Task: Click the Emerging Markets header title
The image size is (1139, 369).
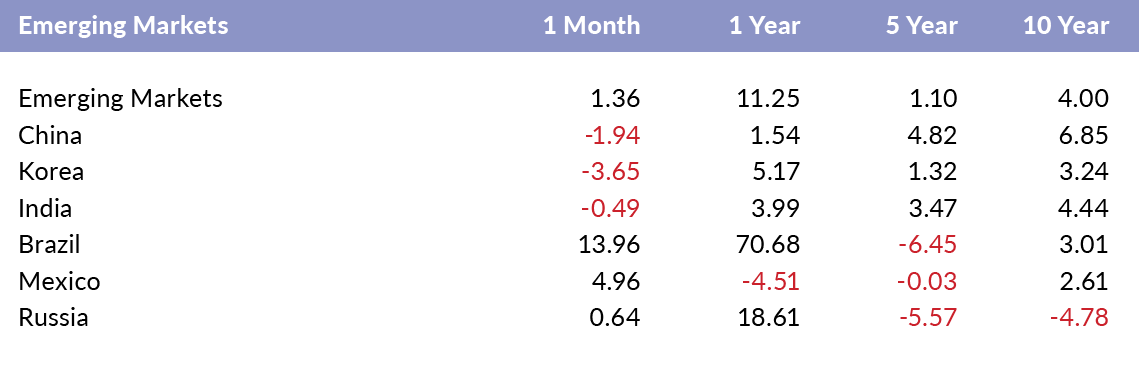Action: [x=123, y=26]
